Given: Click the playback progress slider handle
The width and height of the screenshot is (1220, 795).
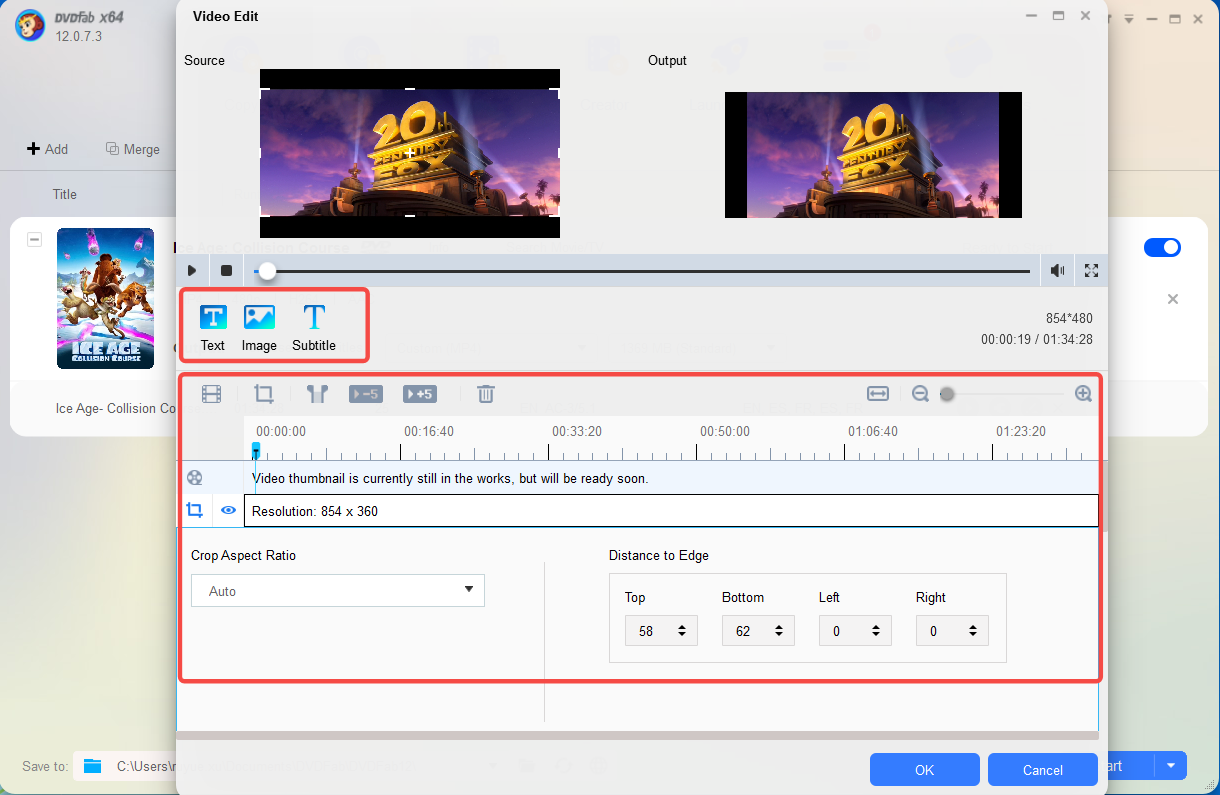Looking at the screenshot, I should (x=266, y=270).
